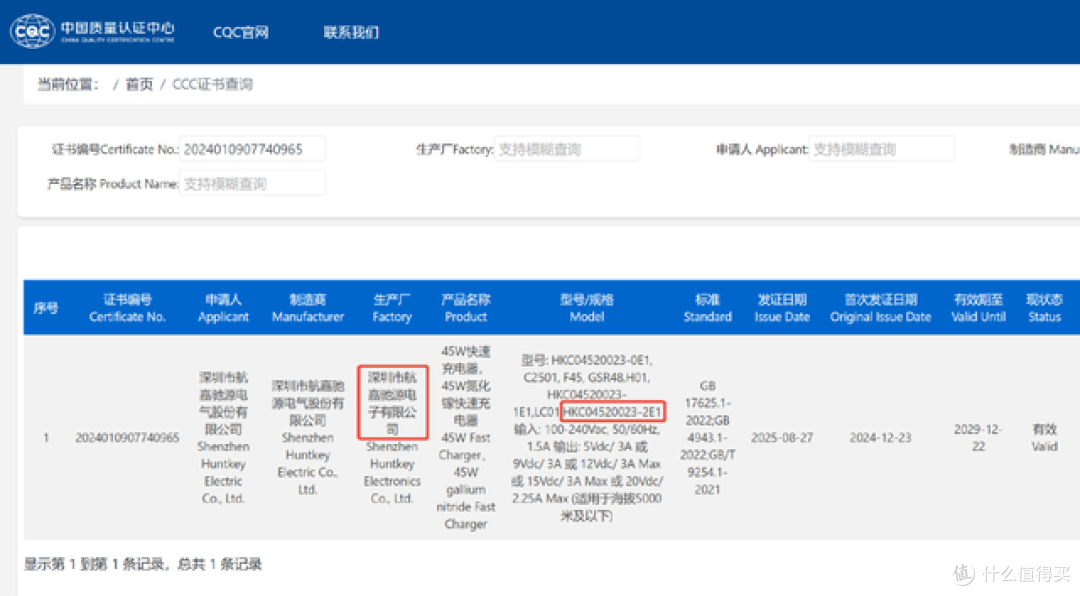This screenshot has width=1080, height=596.
Task: Click the 产品名称 Product column header
Action: 466,308
